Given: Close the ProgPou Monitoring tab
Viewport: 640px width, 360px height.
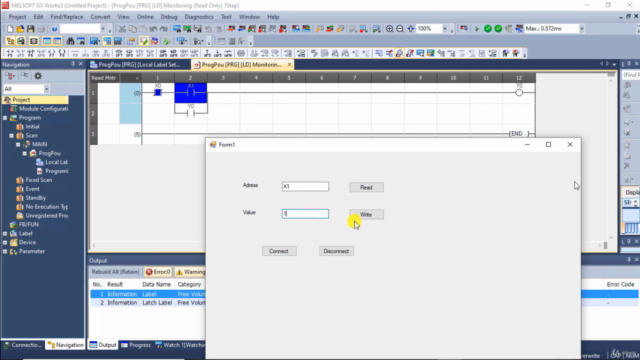Looking at the screenshot, I should (289, 64).
